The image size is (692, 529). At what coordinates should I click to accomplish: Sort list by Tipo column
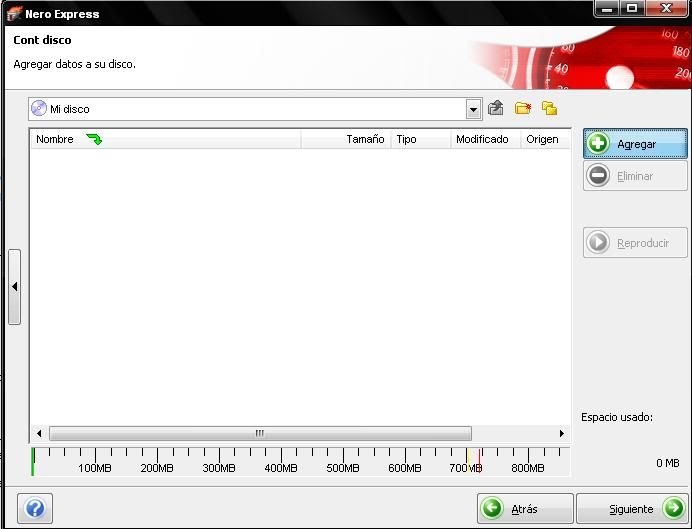click(421, 139)
